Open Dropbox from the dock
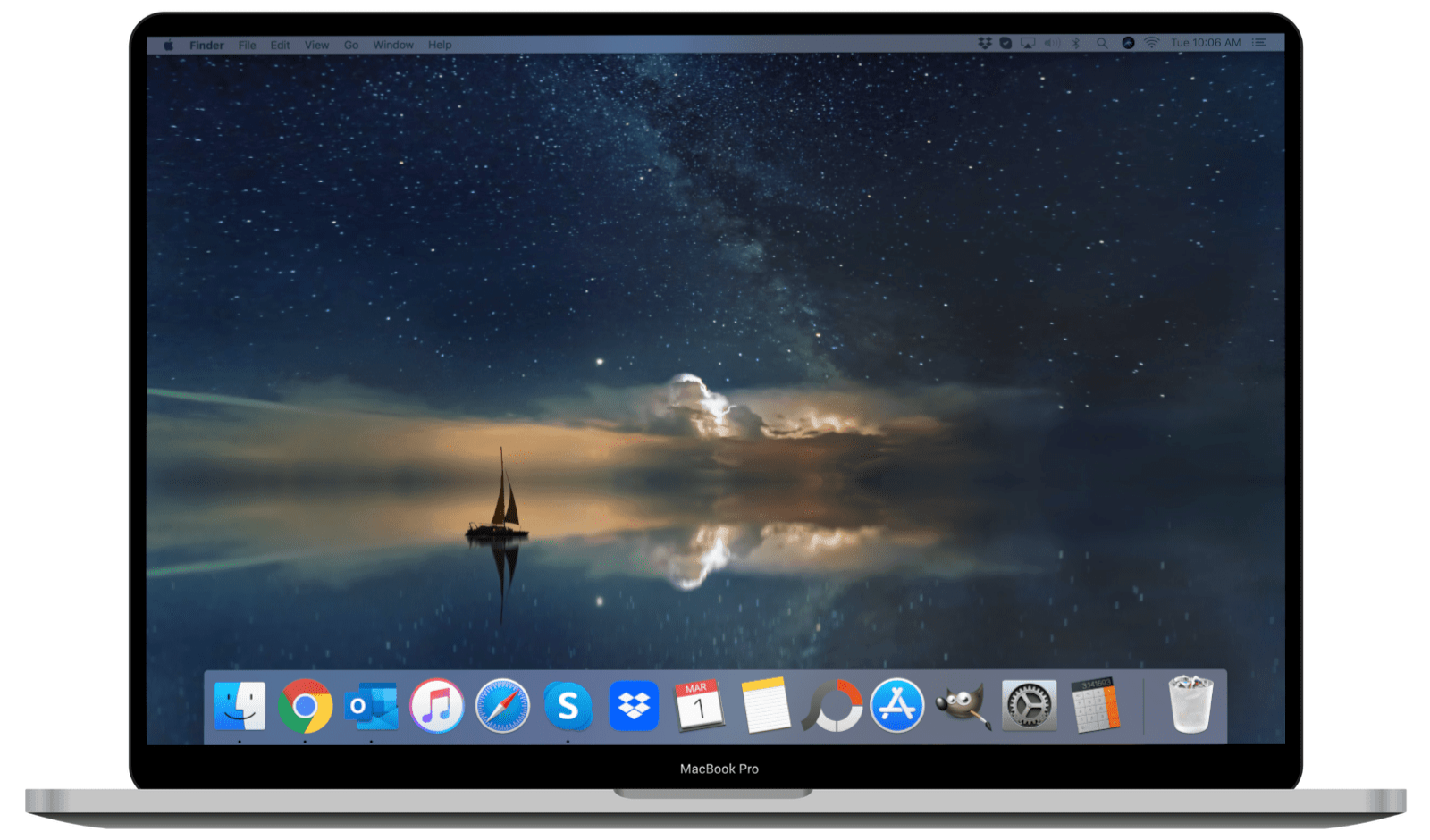This screenshot has width=1430, height=840. point(635,706)
